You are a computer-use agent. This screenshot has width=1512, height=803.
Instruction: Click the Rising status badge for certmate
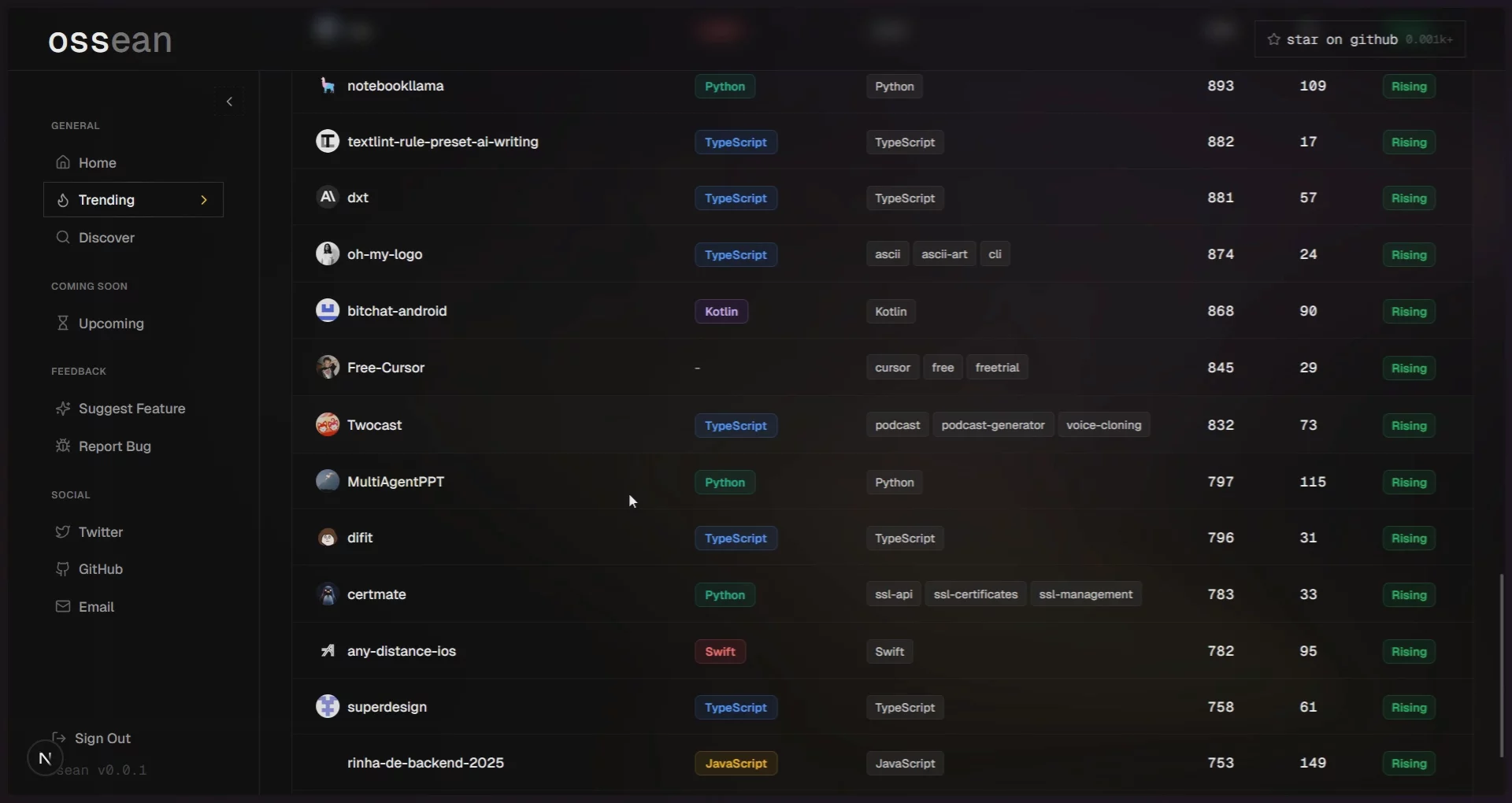(1408, 595)
